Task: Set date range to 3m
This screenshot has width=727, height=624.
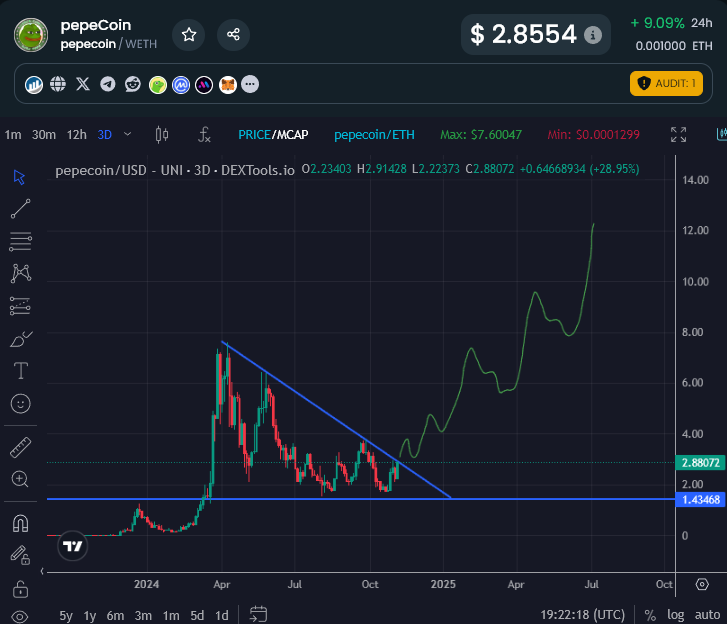Action: click(143, 616)
